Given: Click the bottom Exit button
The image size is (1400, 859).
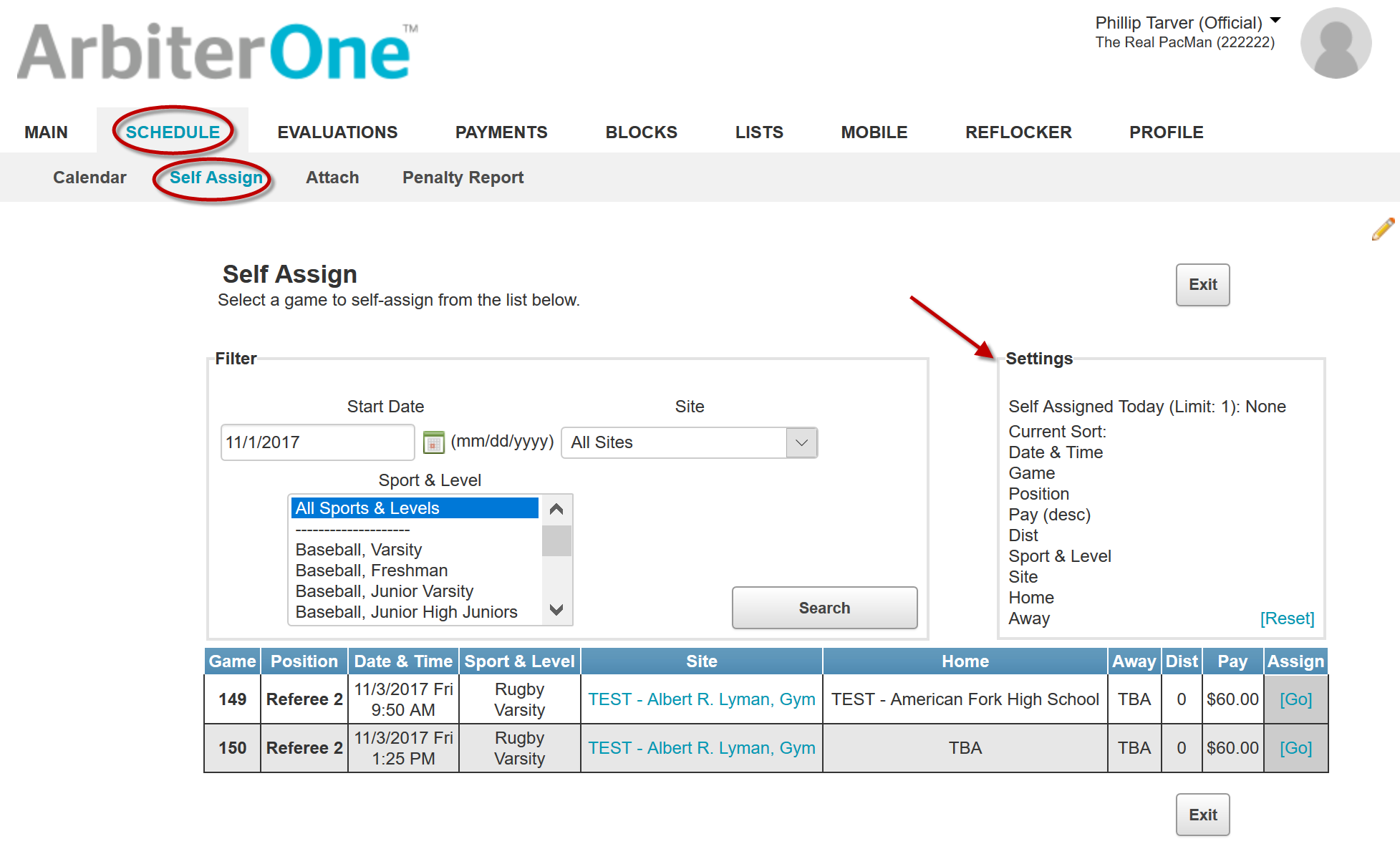Looking at the screenshot, I should point(1202,815).
